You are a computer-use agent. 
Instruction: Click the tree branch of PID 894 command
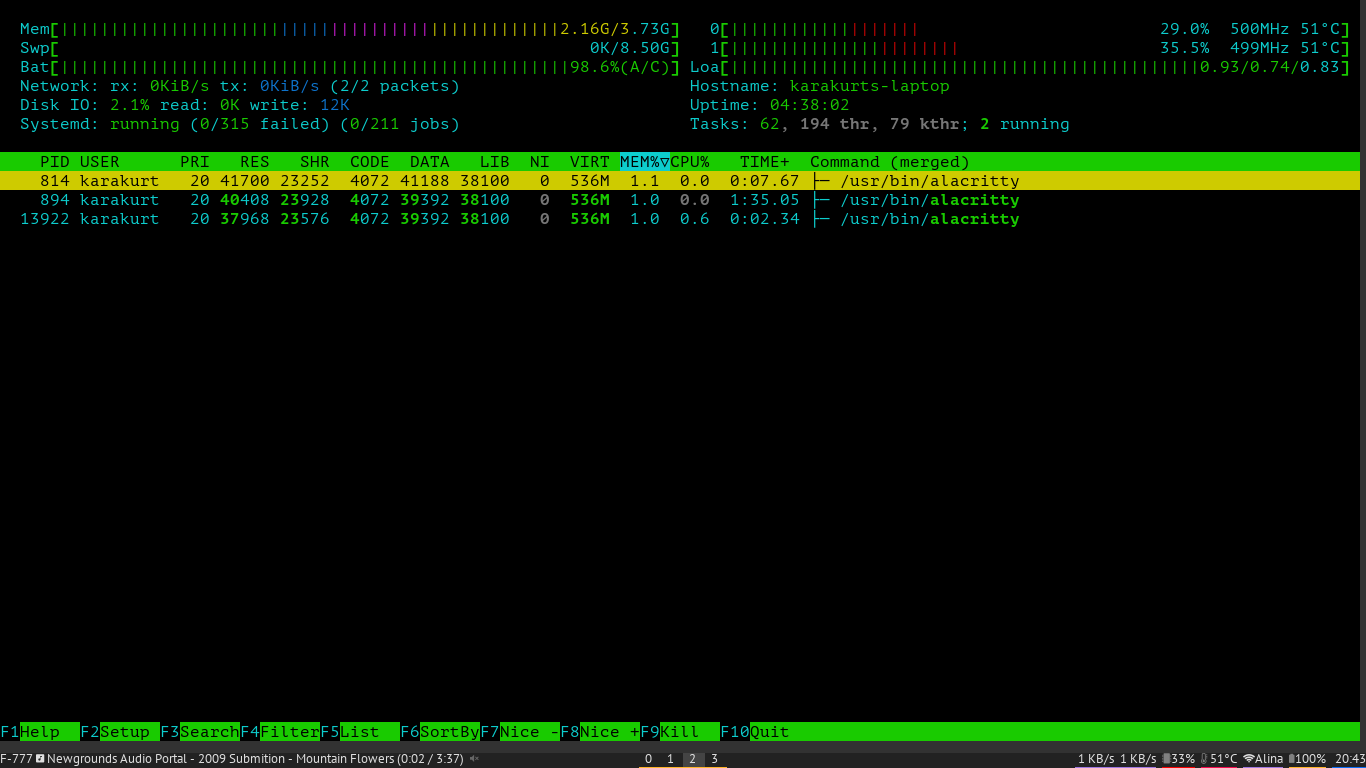click(820, 200)
